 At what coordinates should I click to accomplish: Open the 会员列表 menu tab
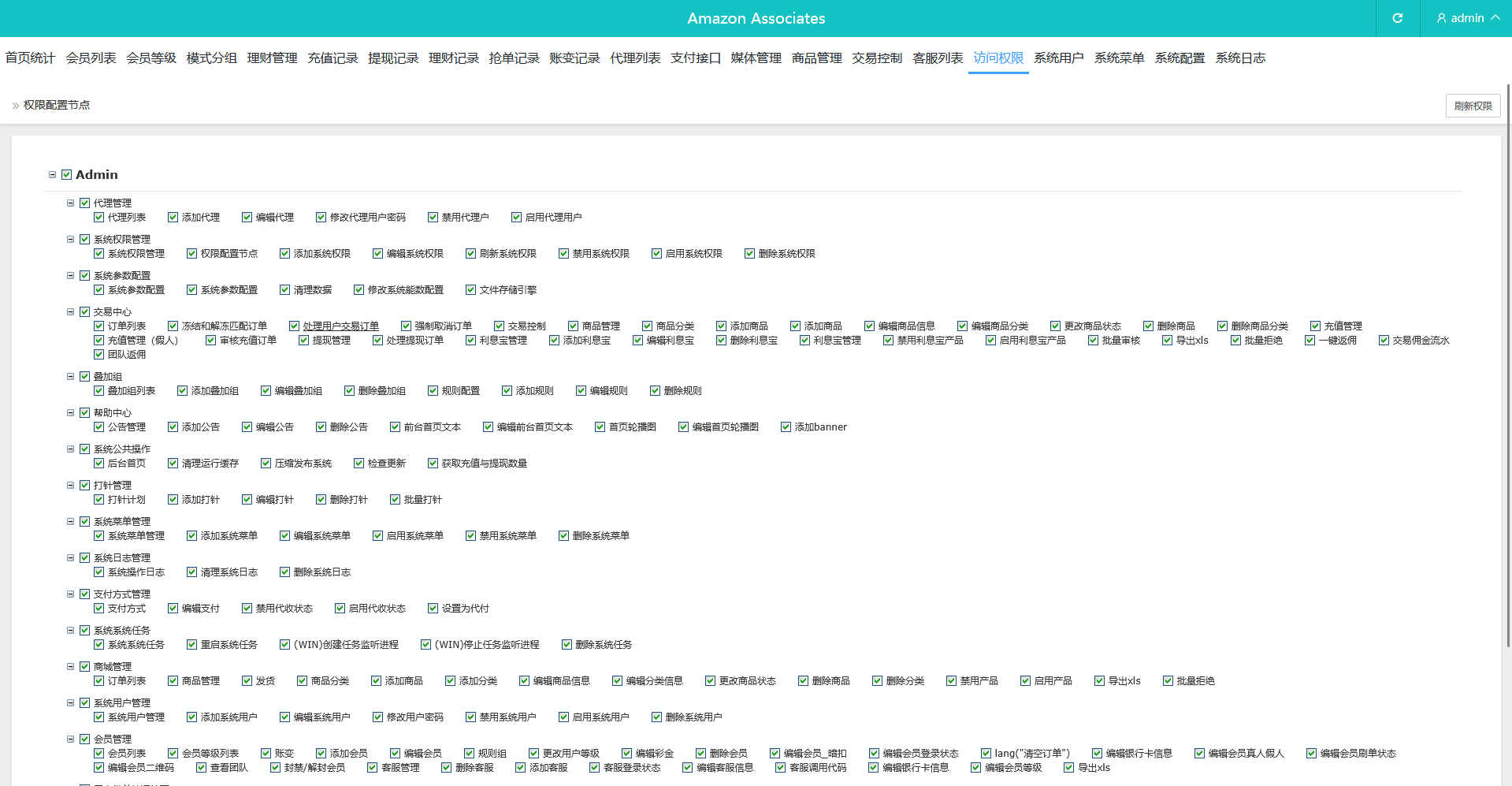tap(91, 58)
